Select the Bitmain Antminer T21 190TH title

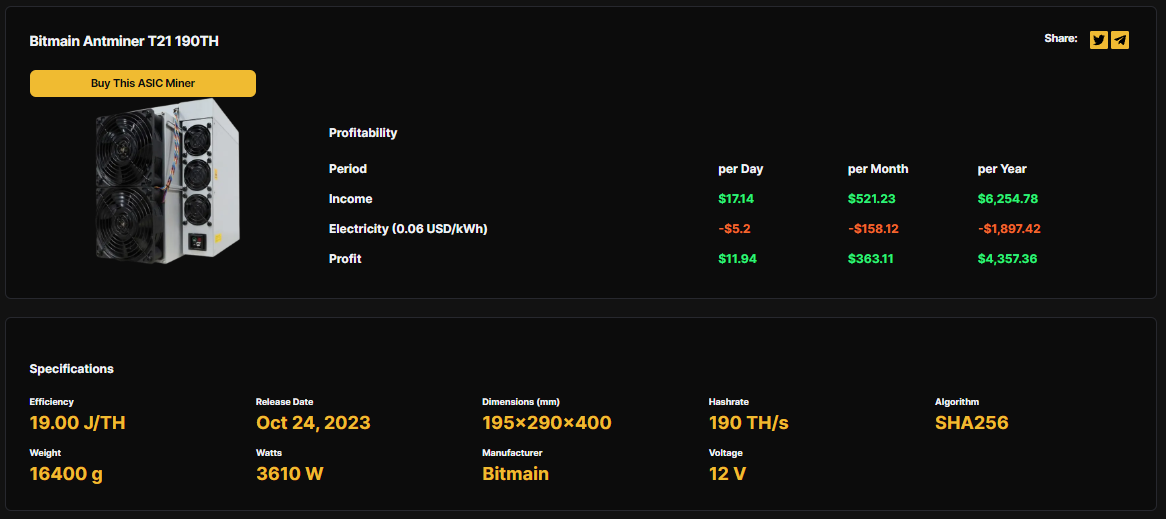[x=124, y=42]
